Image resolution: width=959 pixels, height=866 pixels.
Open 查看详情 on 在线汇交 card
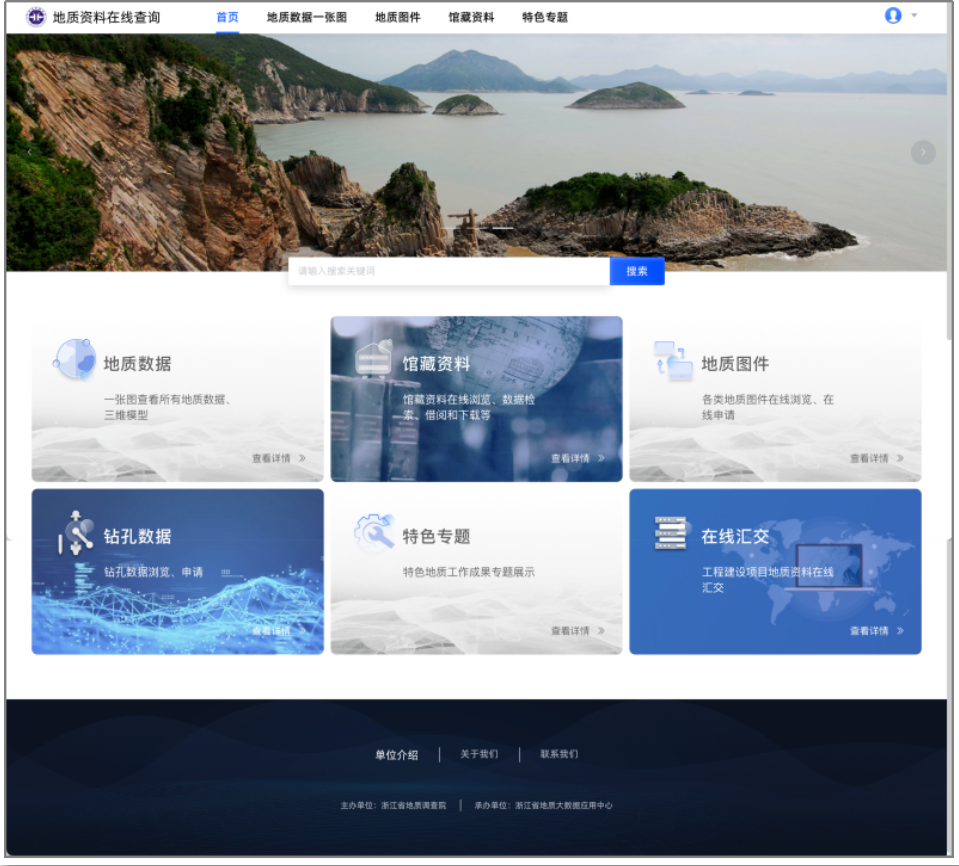coord(876,631)
